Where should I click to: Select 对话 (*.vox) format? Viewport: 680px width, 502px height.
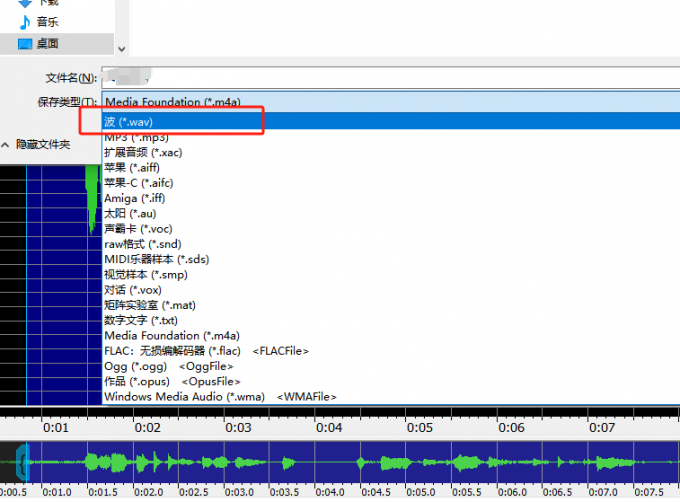pos(391,290)
